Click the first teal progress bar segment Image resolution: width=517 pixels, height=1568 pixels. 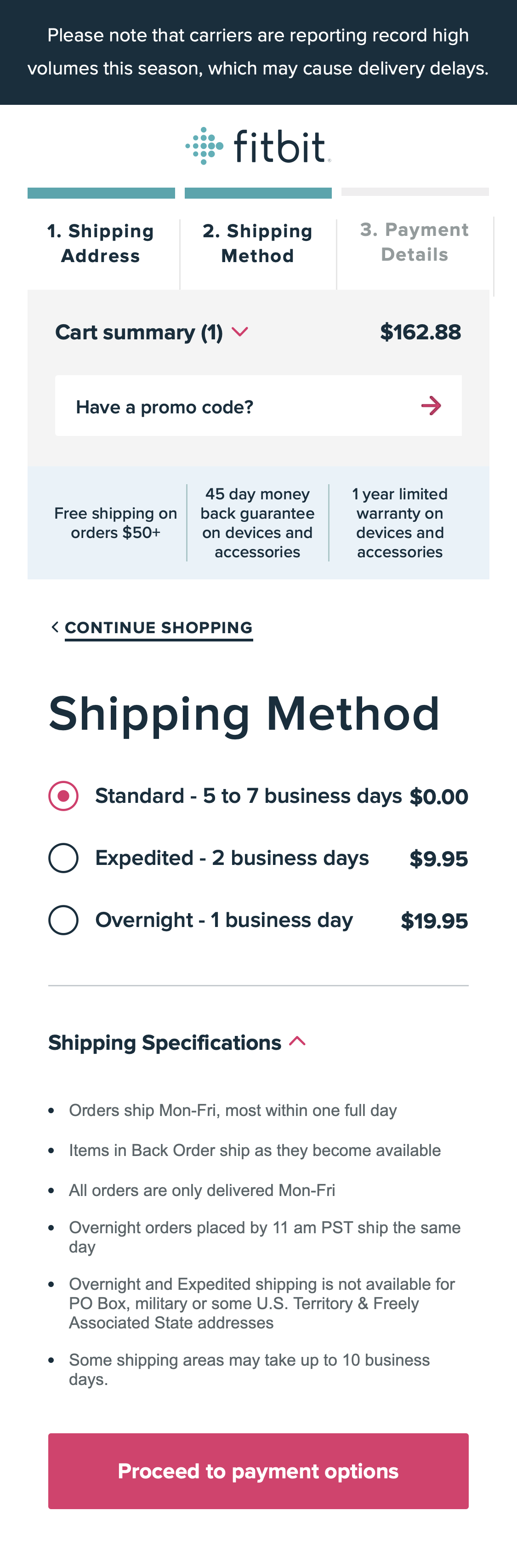pyautogui.click(x=101, y=193)
